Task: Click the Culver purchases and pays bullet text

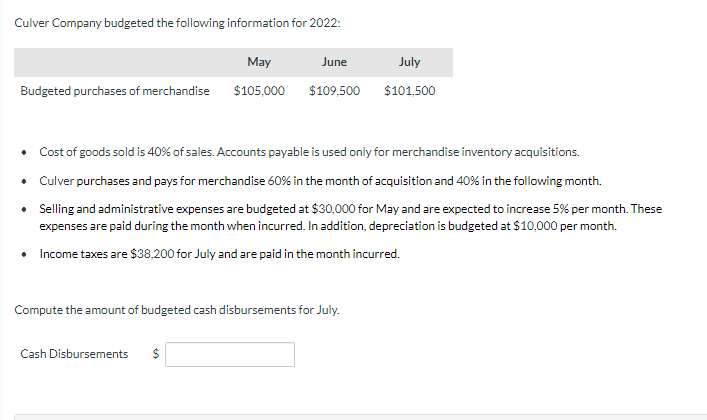Action: [320, 181]
